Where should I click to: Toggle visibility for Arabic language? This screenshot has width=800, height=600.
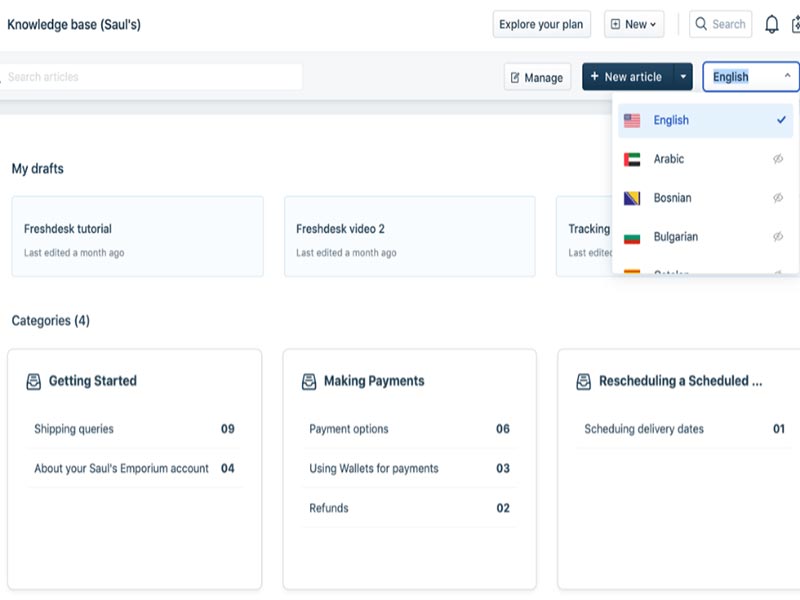(778, 159)
